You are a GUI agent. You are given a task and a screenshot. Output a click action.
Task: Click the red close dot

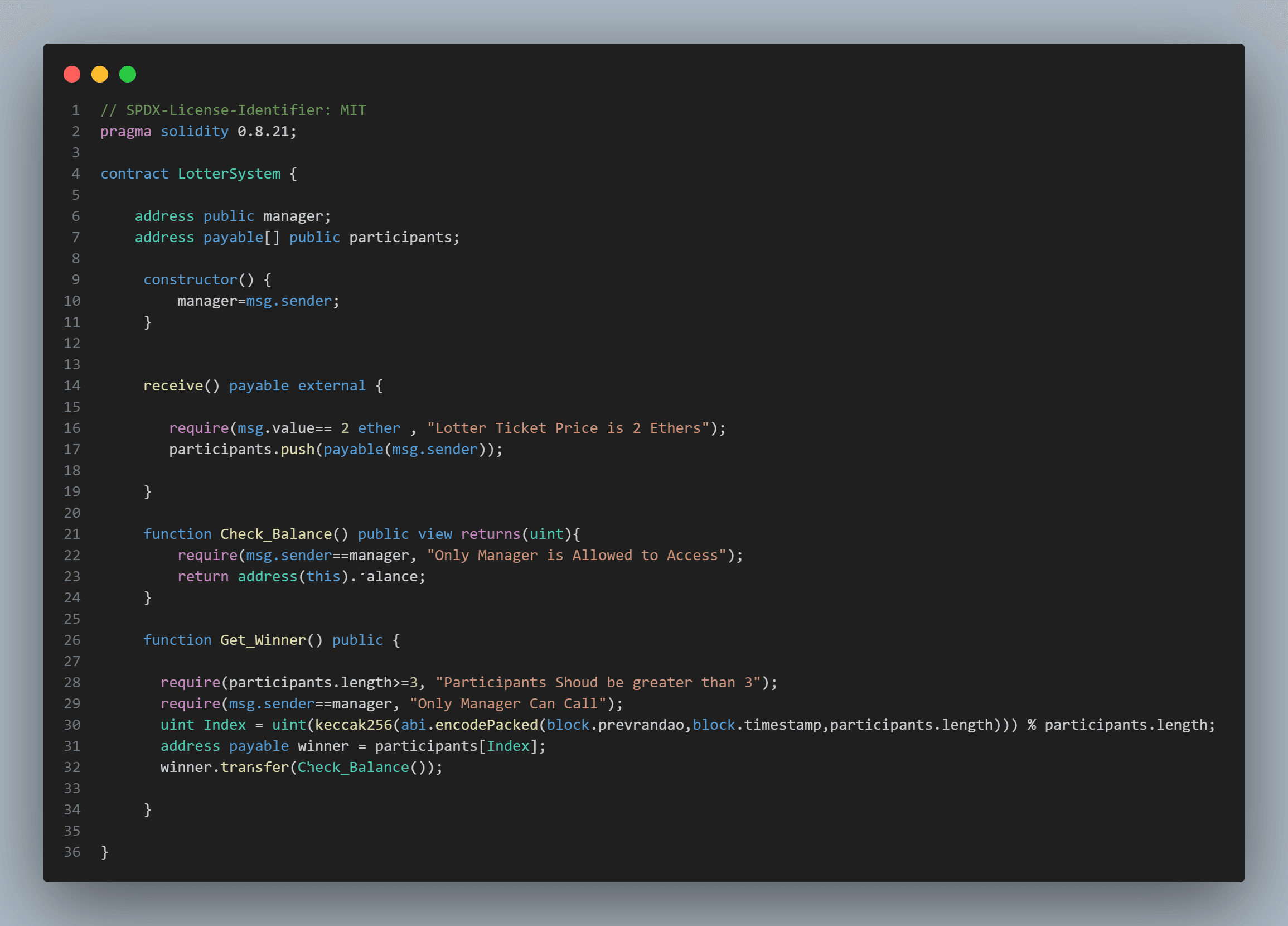point(72,74)
